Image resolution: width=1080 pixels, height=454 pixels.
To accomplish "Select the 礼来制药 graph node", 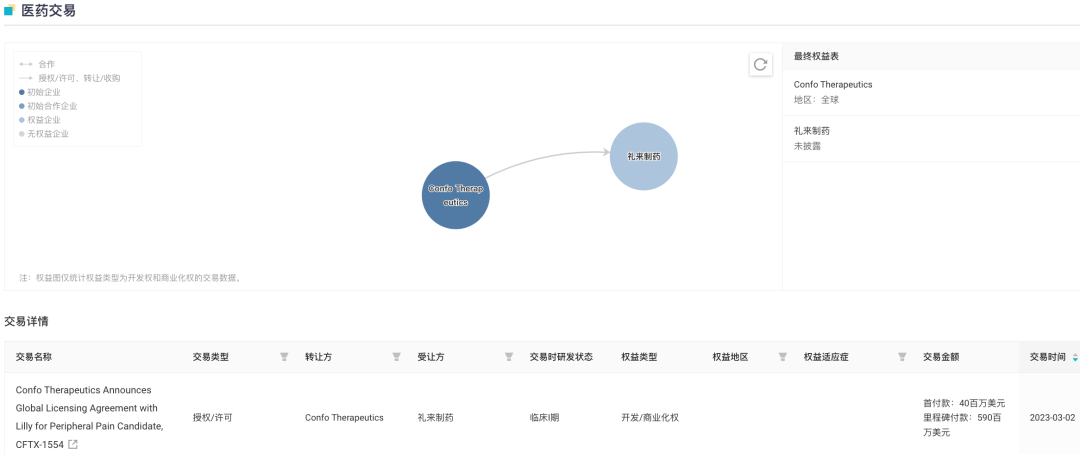I will [x=644, y=156].
